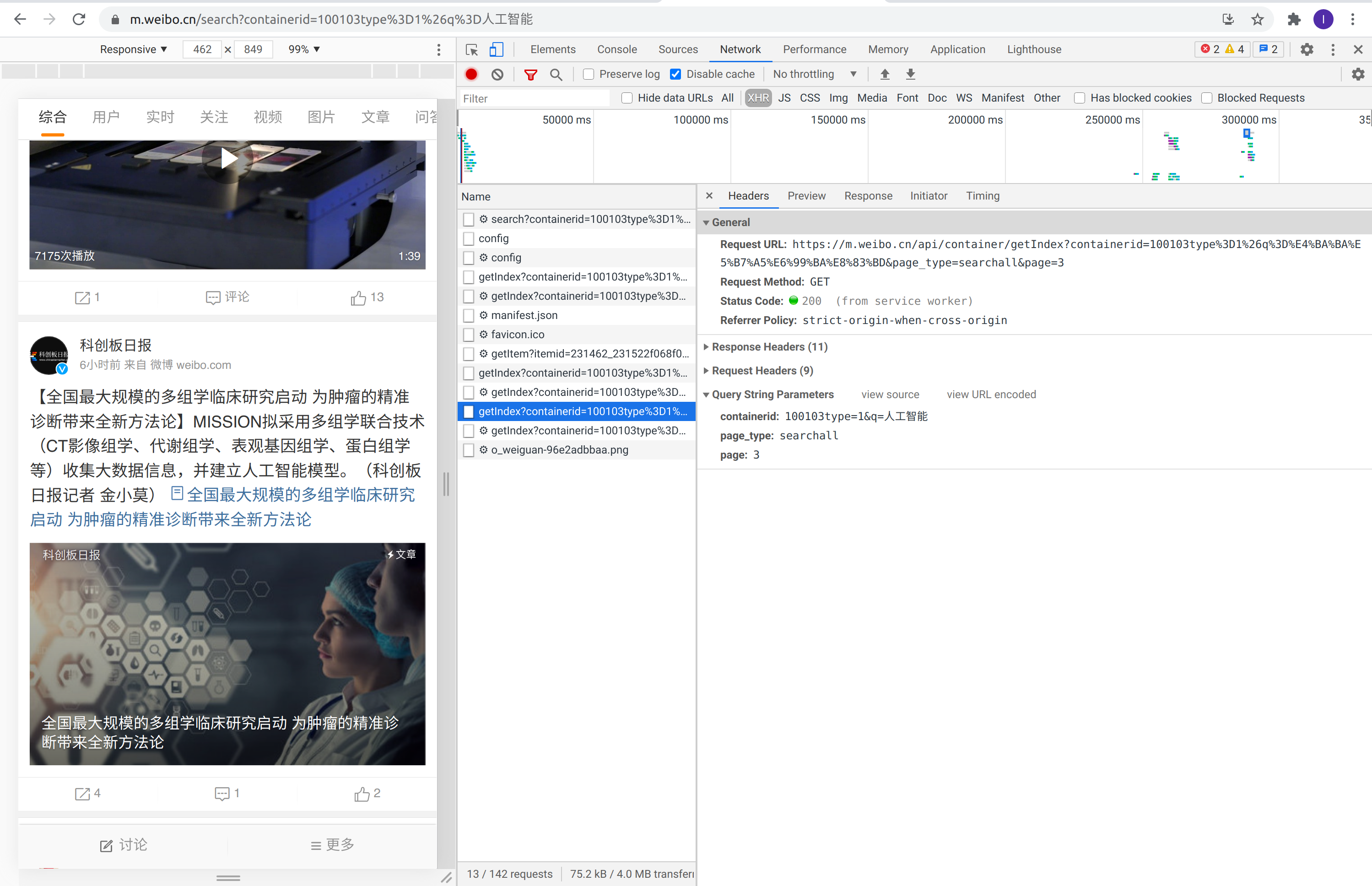Uncheck Disable cache
The height and width of the screenshot is (886, 1372).
point(676,74)
